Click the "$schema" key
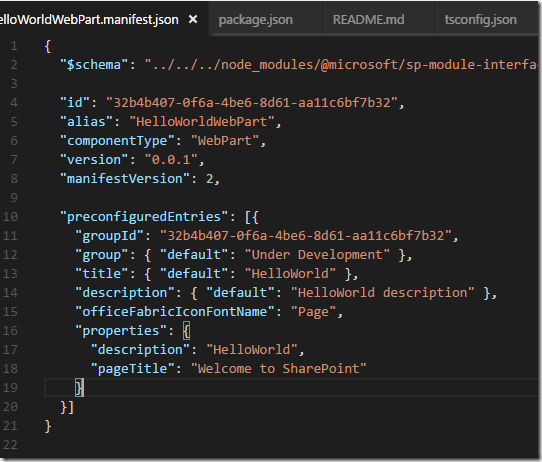 [94, 65]
